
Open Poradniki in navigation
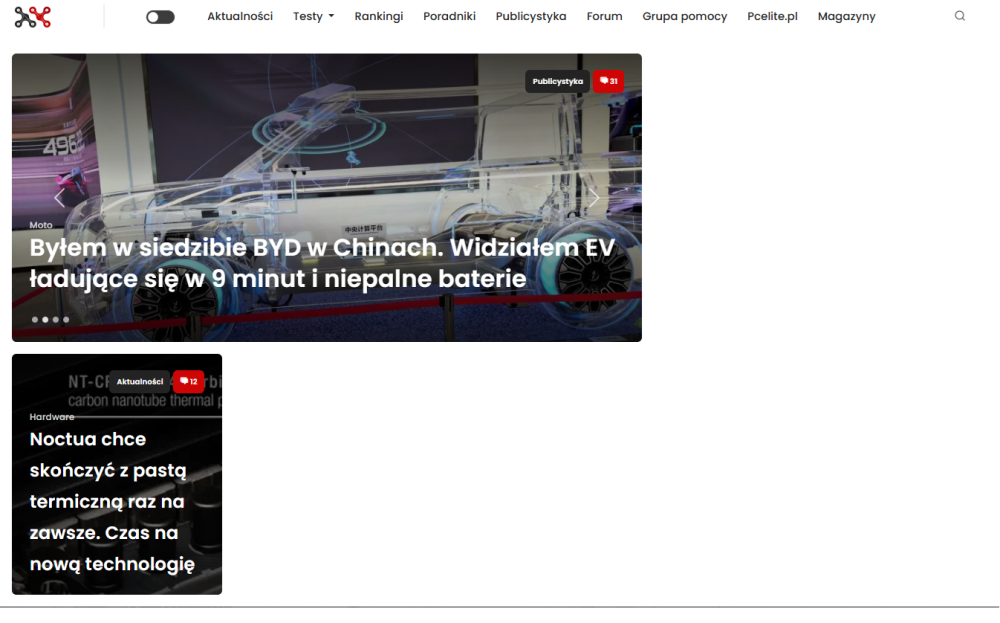coord(449,17)
